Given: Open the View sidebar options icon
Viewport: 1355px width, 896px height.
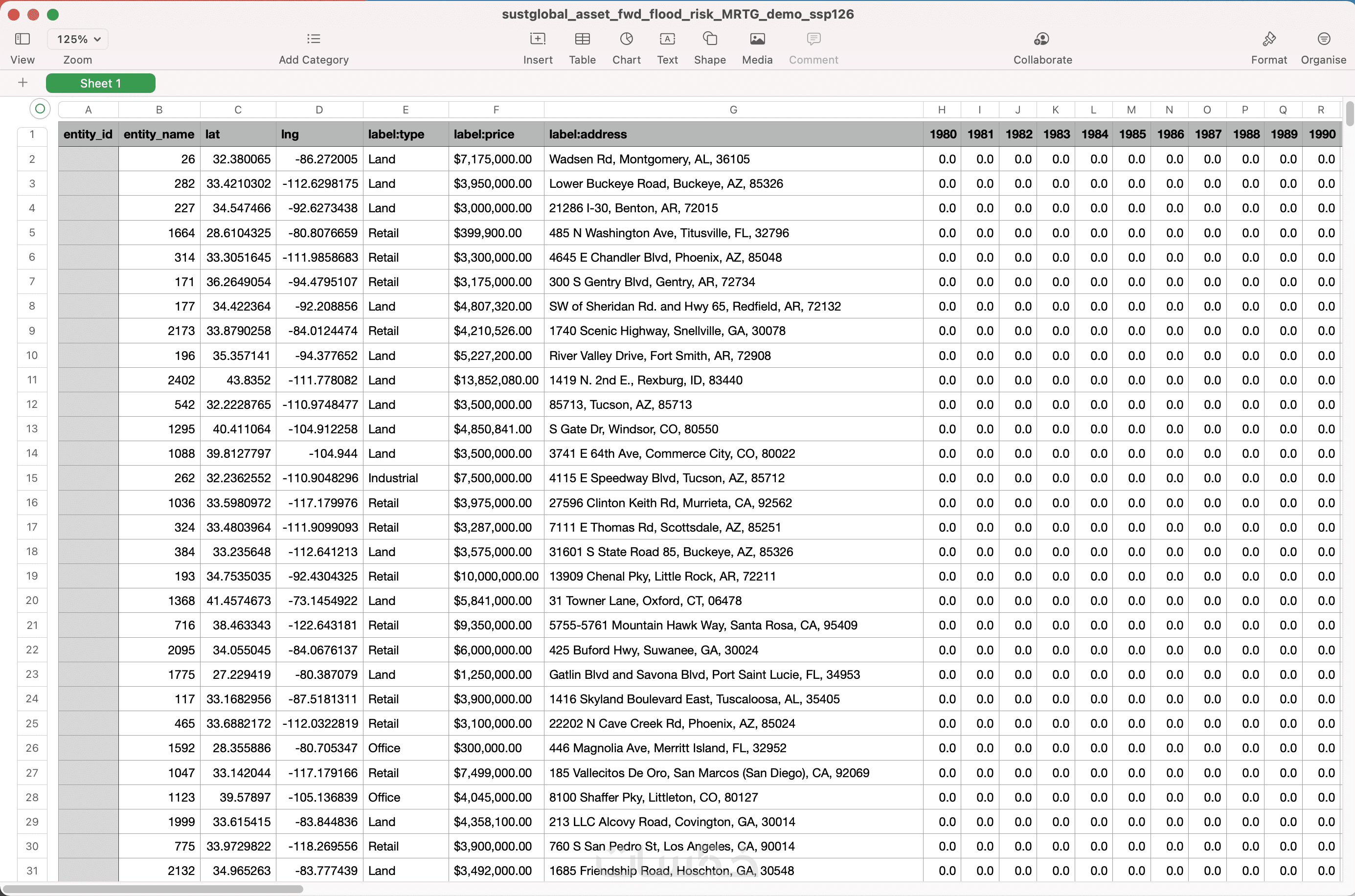Looking at the screenshot, I should tap(23, 39).
